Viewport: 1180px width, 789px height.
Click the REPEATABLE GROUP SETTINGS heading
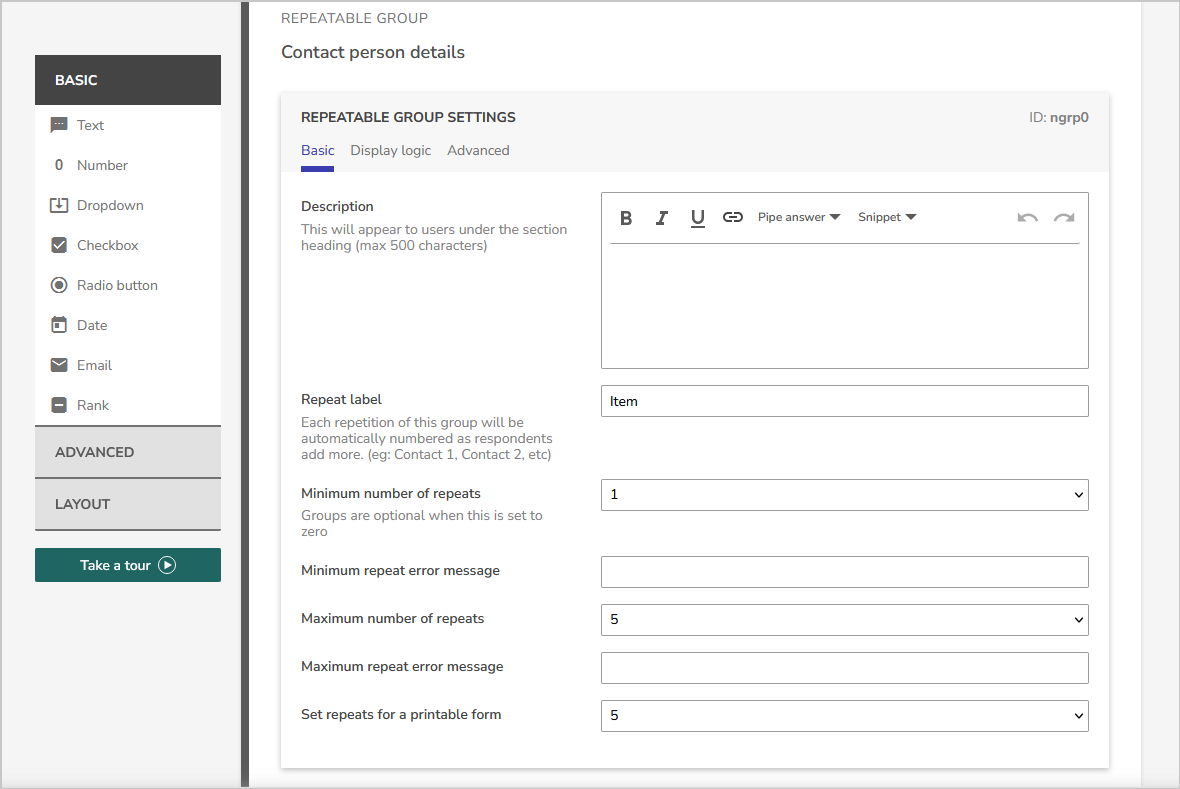click(408, 117)
